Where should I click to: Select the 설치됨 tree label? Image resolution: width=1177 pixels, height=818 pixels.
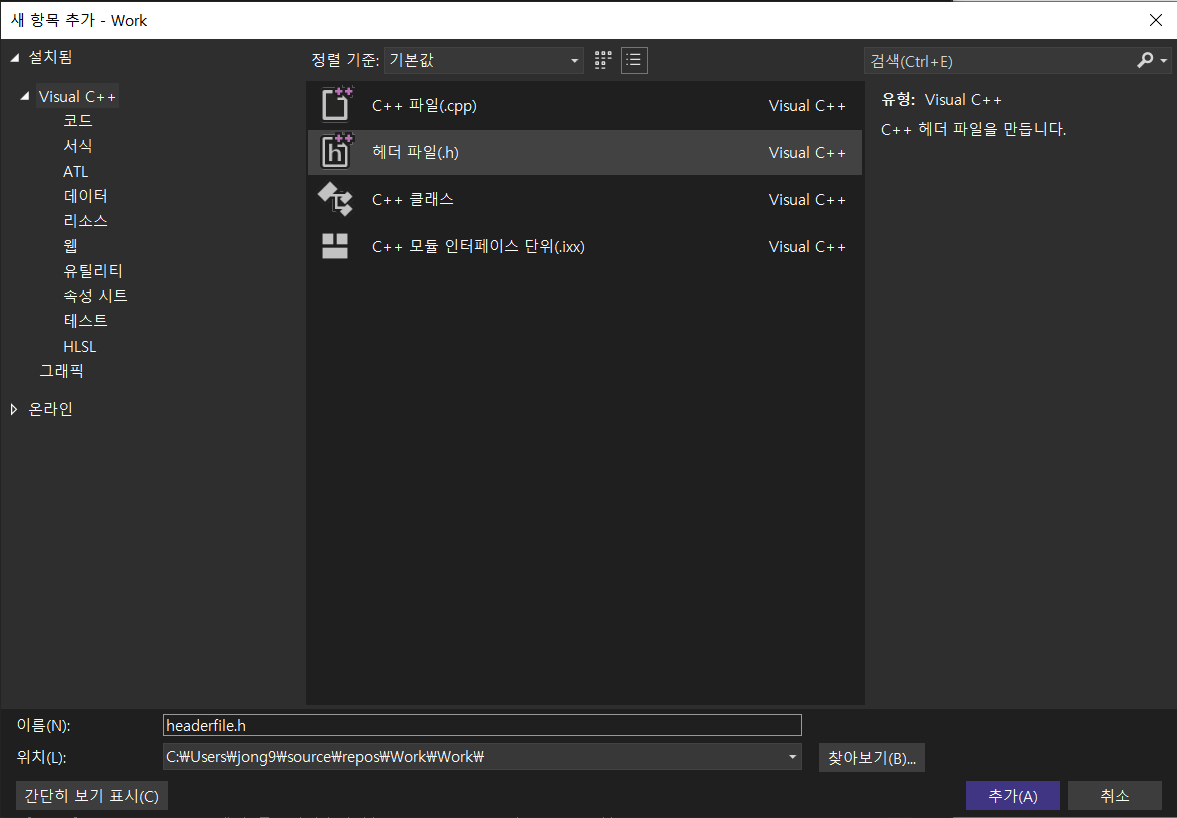(x=50, y=57)
